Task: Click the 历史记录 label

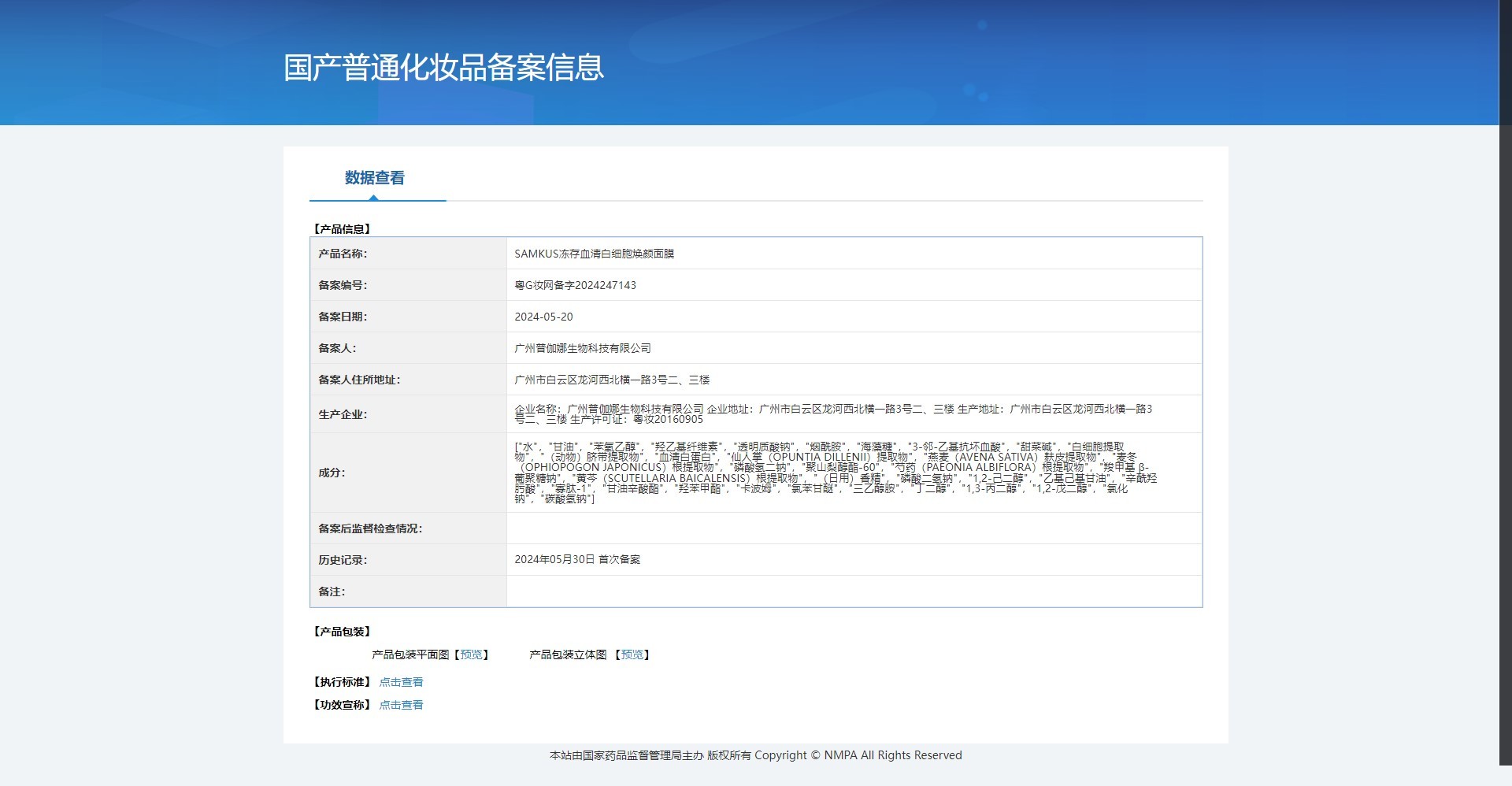Action: coord(343,560)
